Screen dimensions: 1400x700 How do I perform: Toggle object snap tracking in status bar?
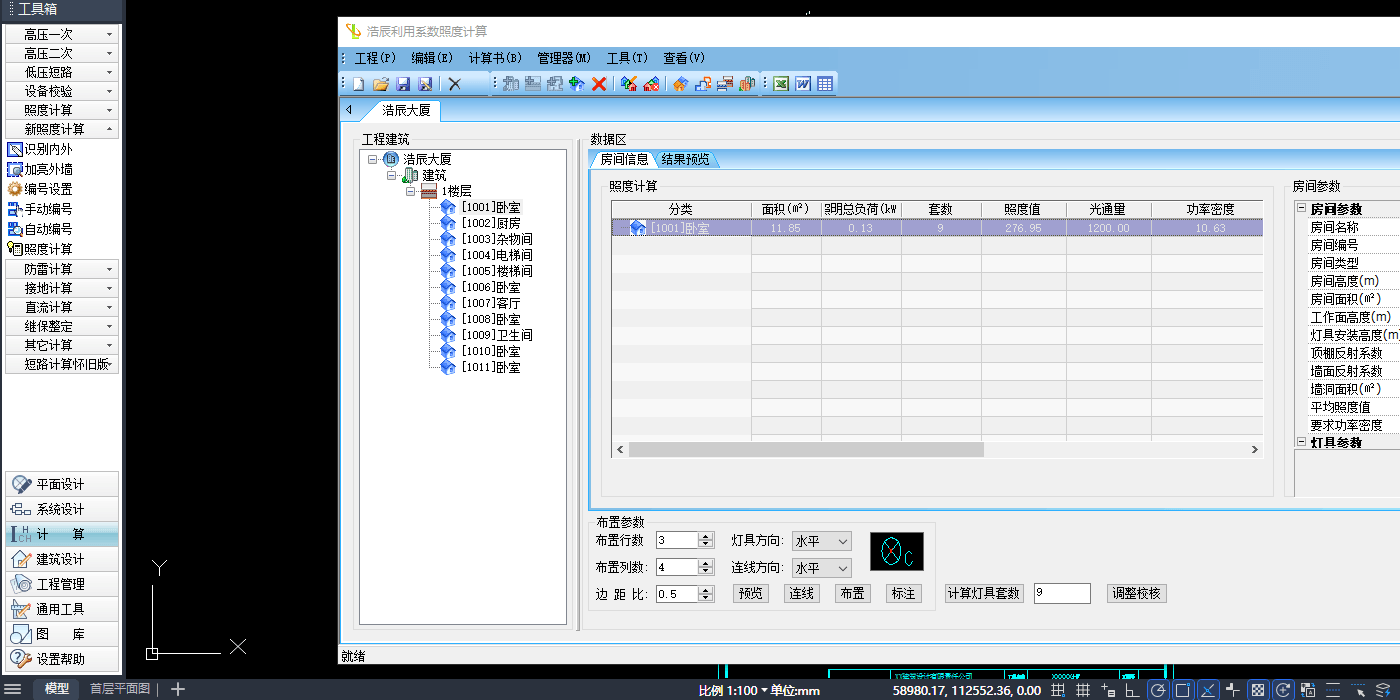pyautogui.click(x=1208, y=690)
